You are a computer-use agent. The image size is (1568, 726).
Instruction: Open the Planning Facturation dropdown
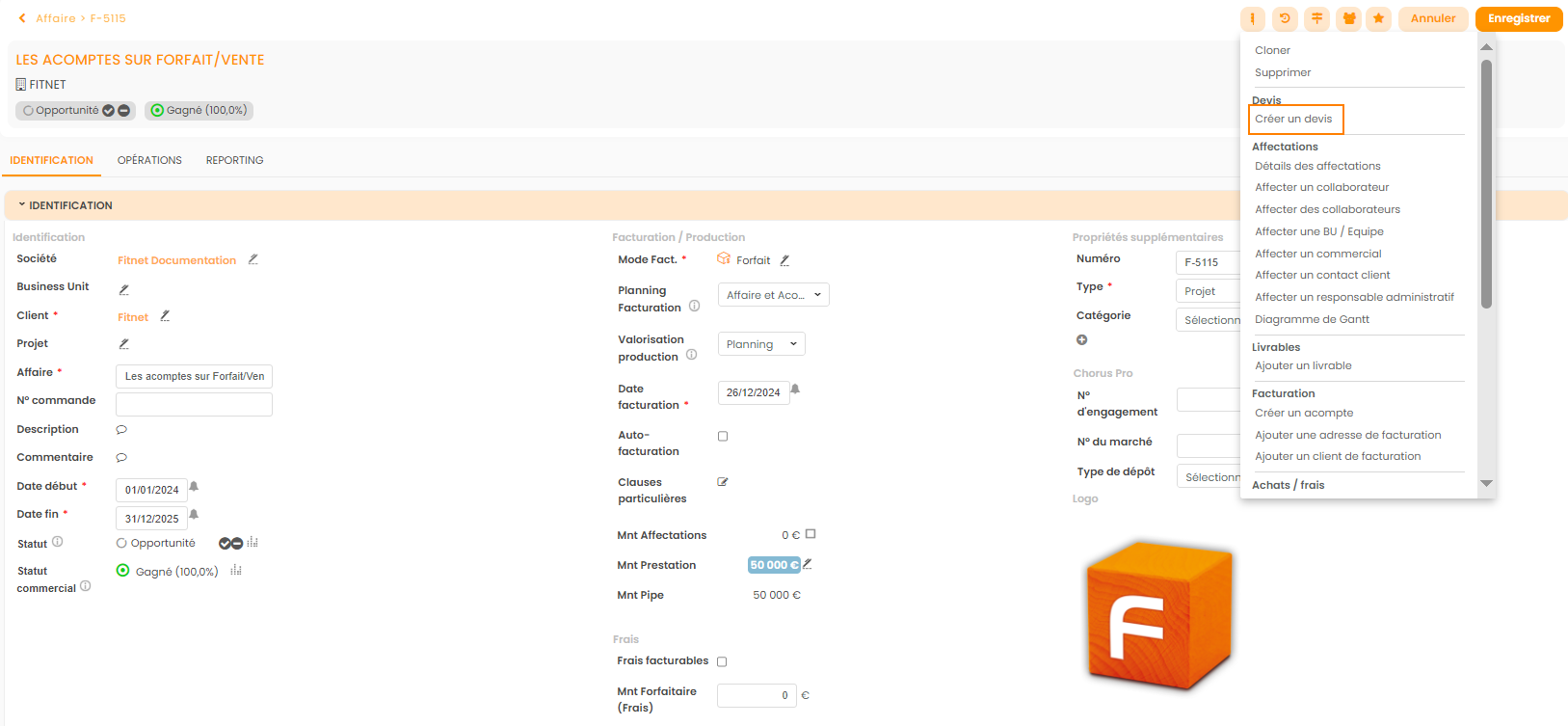(773, 295)
